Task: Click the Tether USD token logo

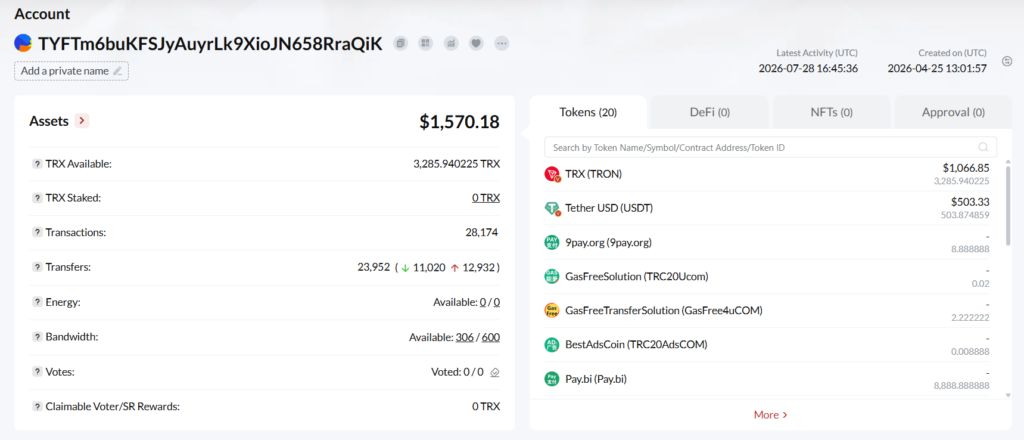Action: point(552,208)
